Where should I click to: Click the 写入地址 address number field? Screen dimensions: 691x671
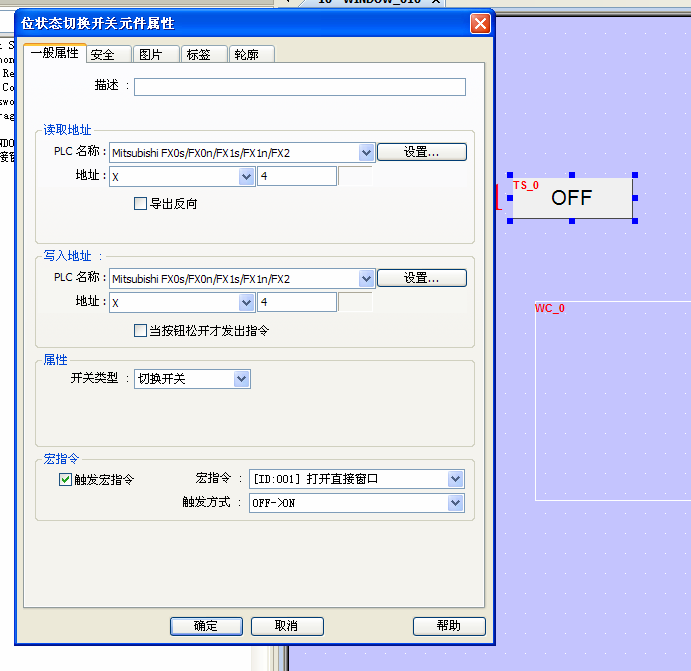(x=296, y=302)
